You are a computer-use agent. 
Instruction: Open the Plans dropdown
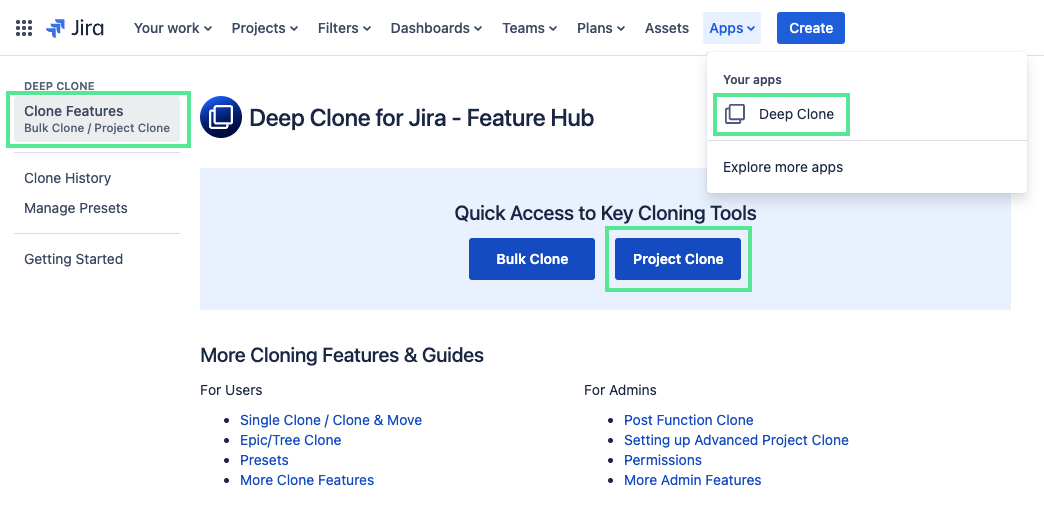(x=601, y=28)
